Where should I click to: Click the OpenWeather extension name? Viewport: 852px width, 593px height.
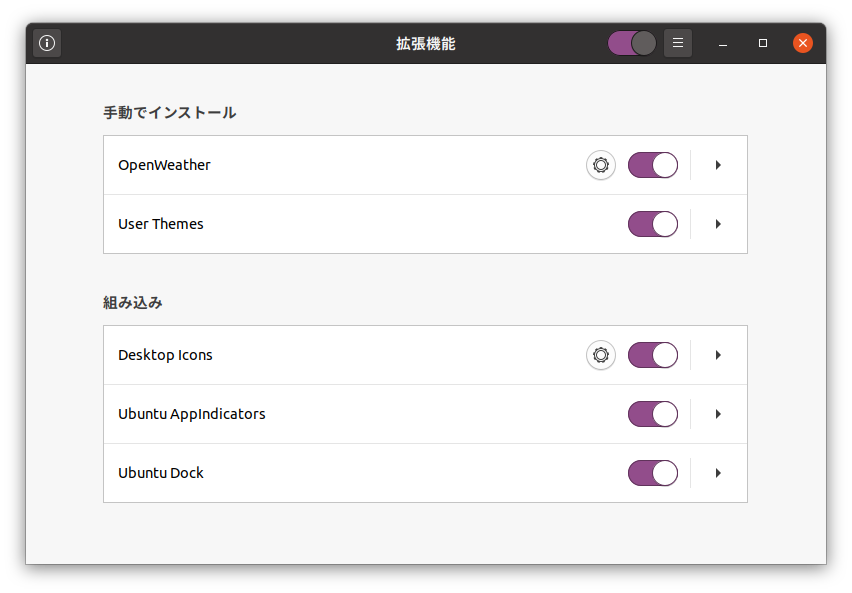click(164, 165)
